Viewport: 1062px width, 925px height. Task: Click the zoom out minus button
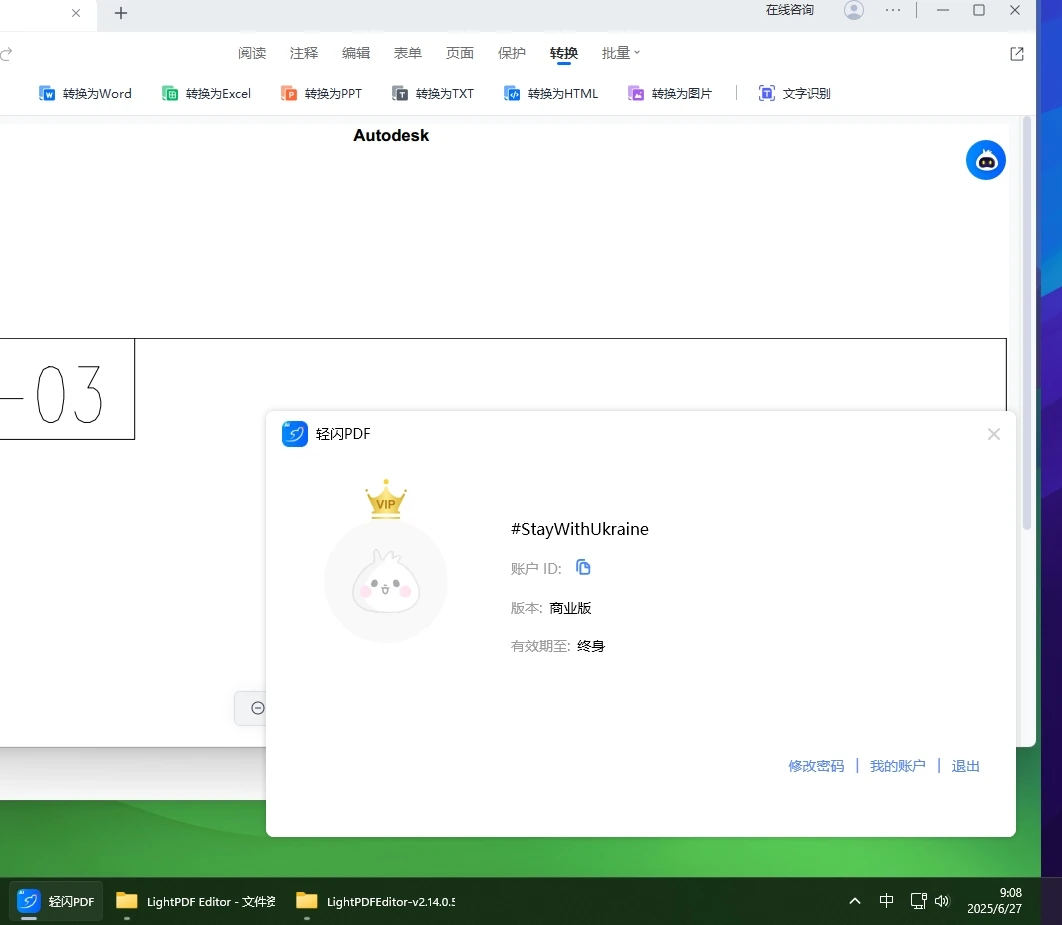pos(257,708)
